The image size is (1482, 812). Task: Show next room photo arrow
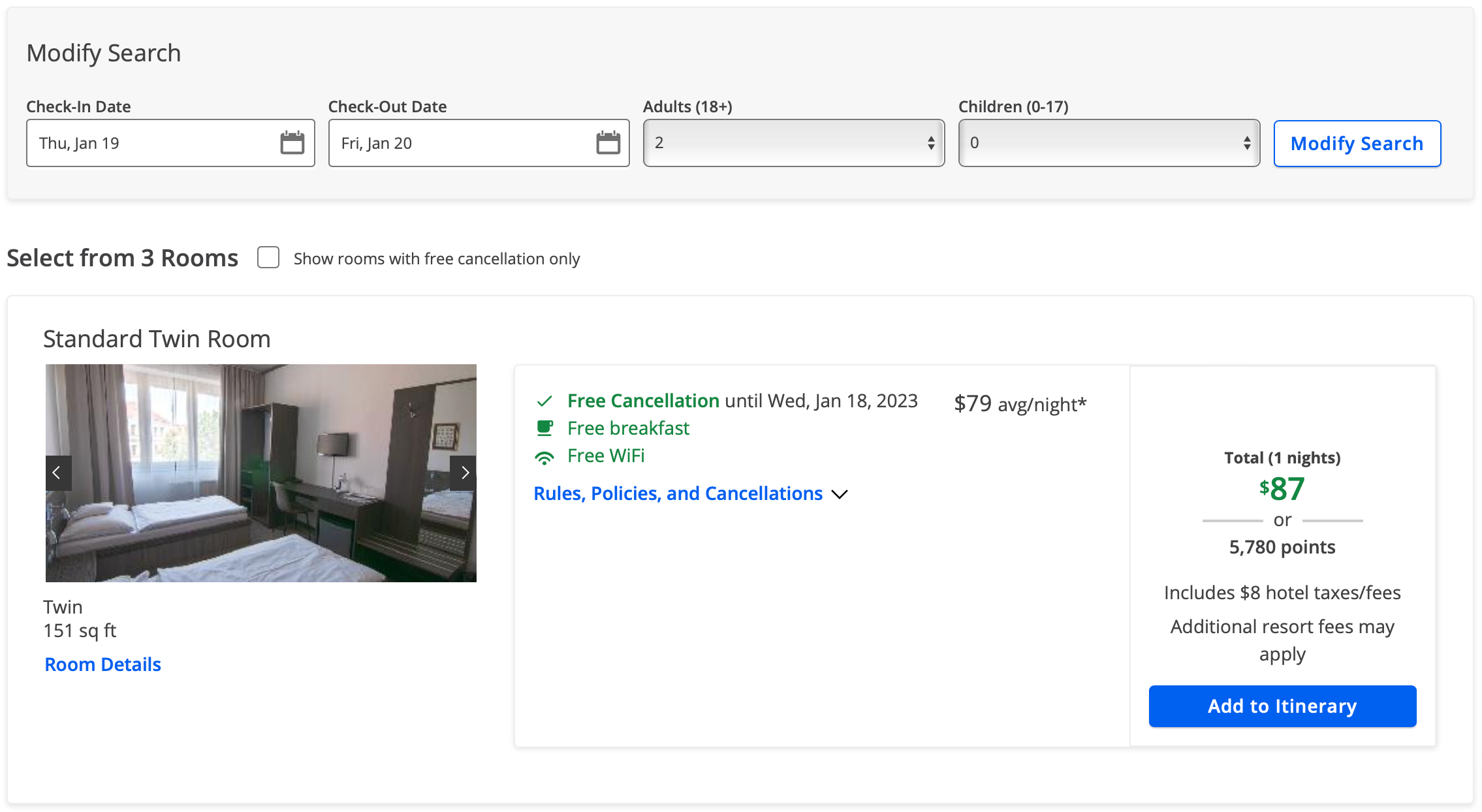point(464,473)
